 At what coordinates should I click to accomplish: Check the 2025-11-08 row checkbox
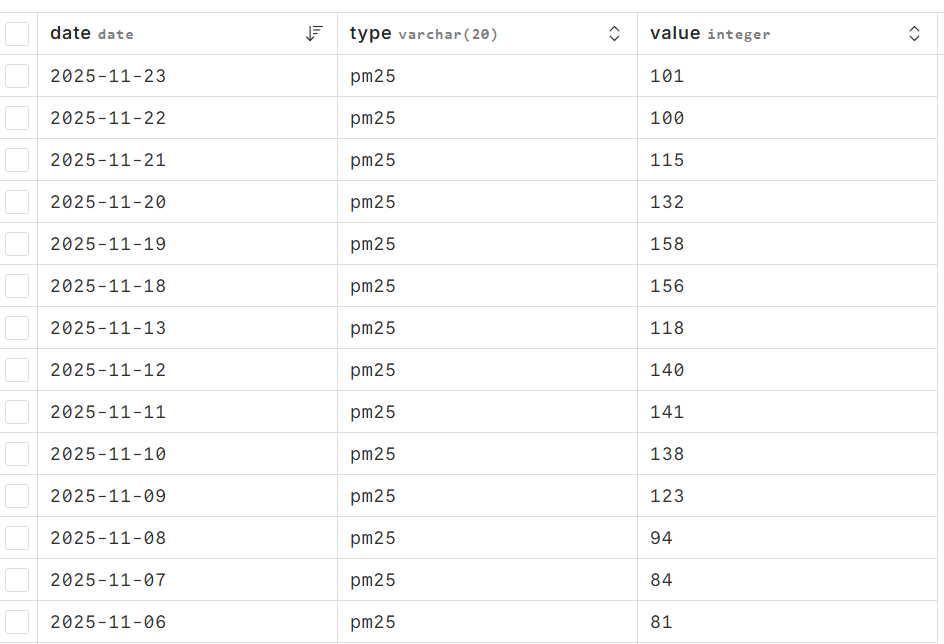click(x=17, y=538)
